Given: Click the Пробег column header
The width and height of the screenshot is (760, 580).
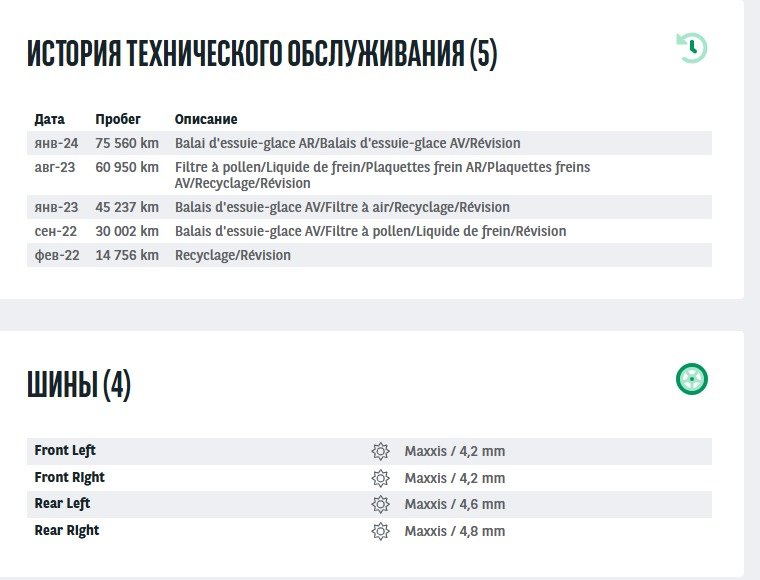Looking at the screenshot, I should point(118,119).
